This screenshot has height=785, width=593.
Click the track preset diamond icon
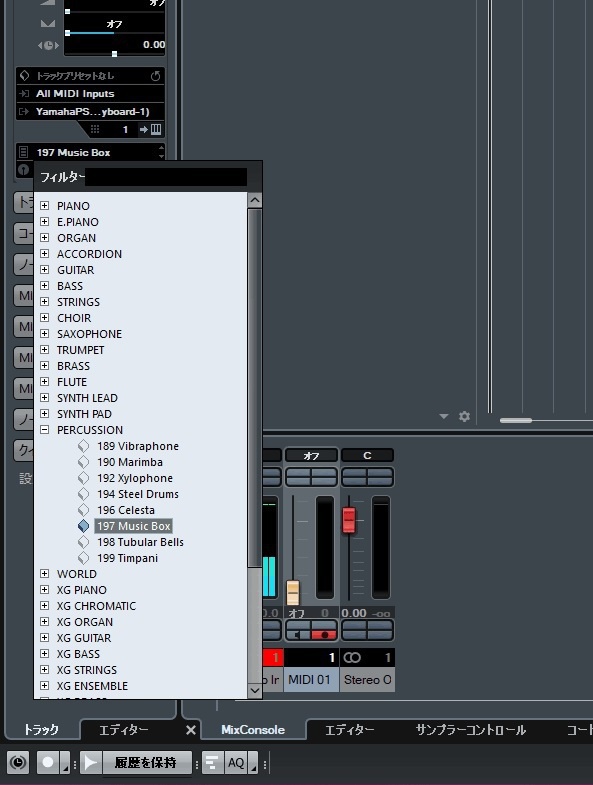point(24,76)
